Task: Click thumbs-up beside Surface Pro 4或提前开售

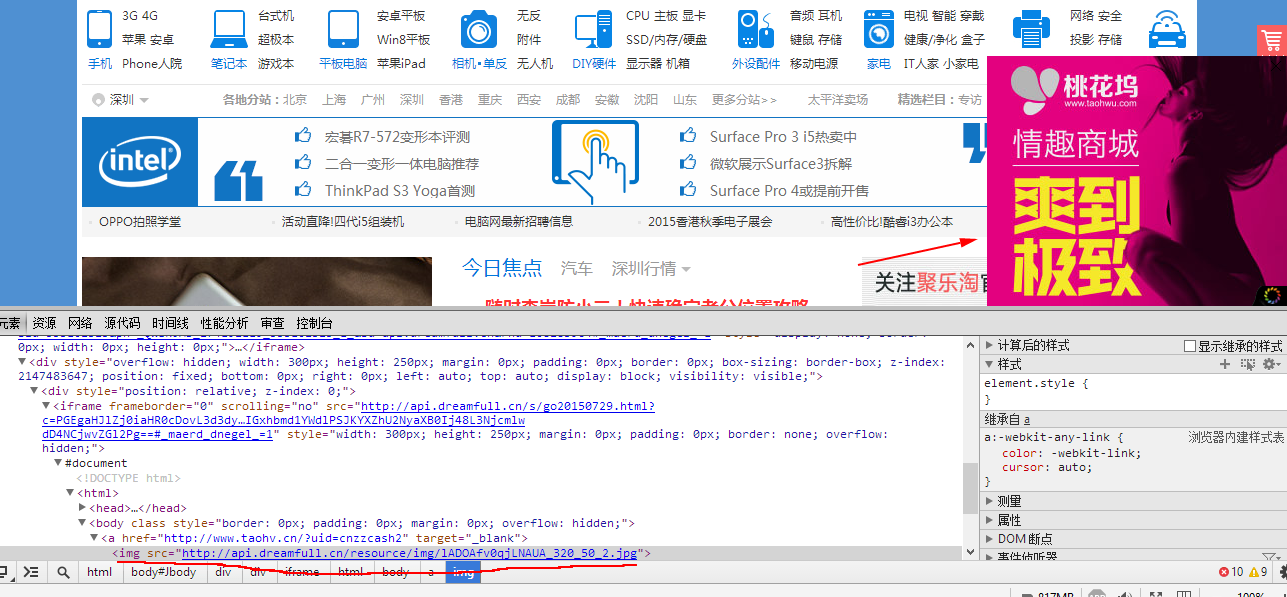Action: 688,189
